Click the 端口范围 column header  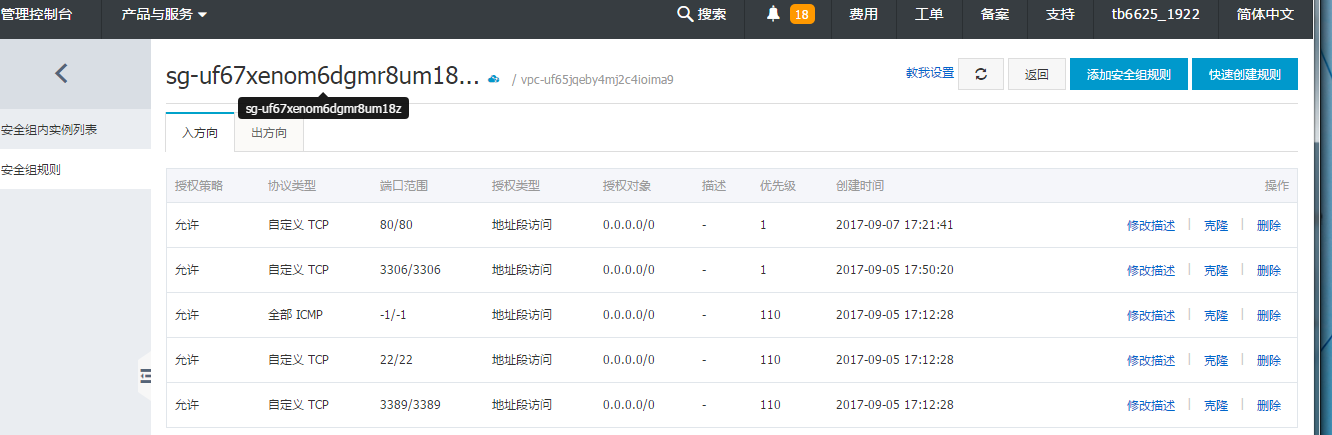click(404, 186)
